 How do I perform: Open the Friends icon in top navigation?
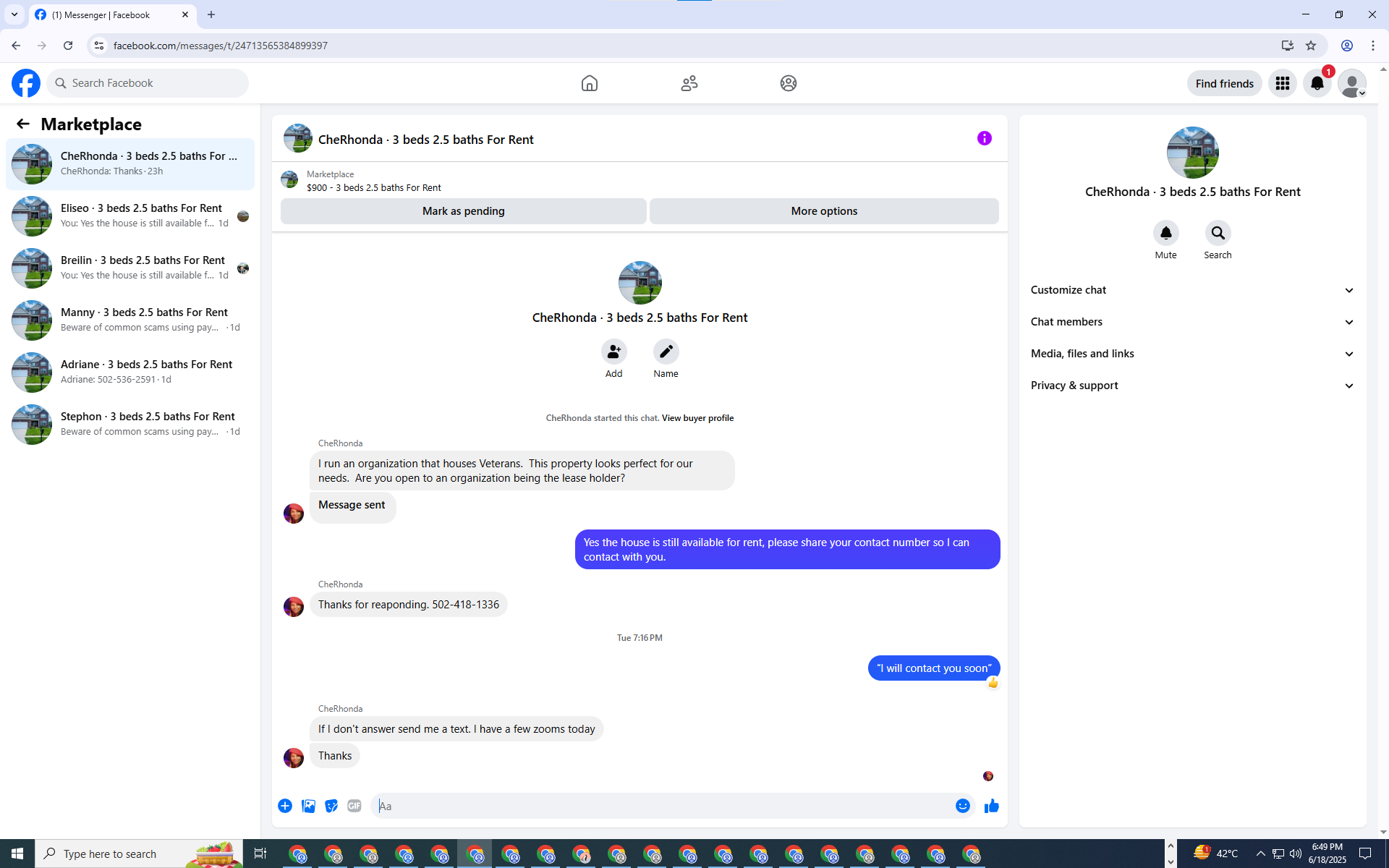689,83
